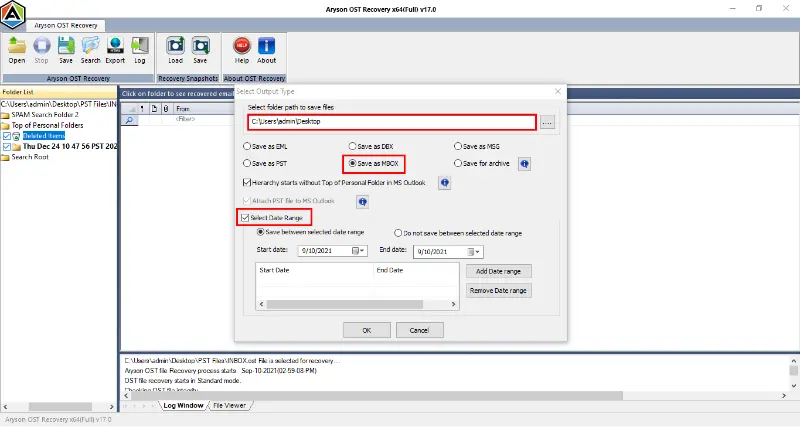Click info icon next to Save for archive
The image size is (800, 427).
click(x=524, y=164)
